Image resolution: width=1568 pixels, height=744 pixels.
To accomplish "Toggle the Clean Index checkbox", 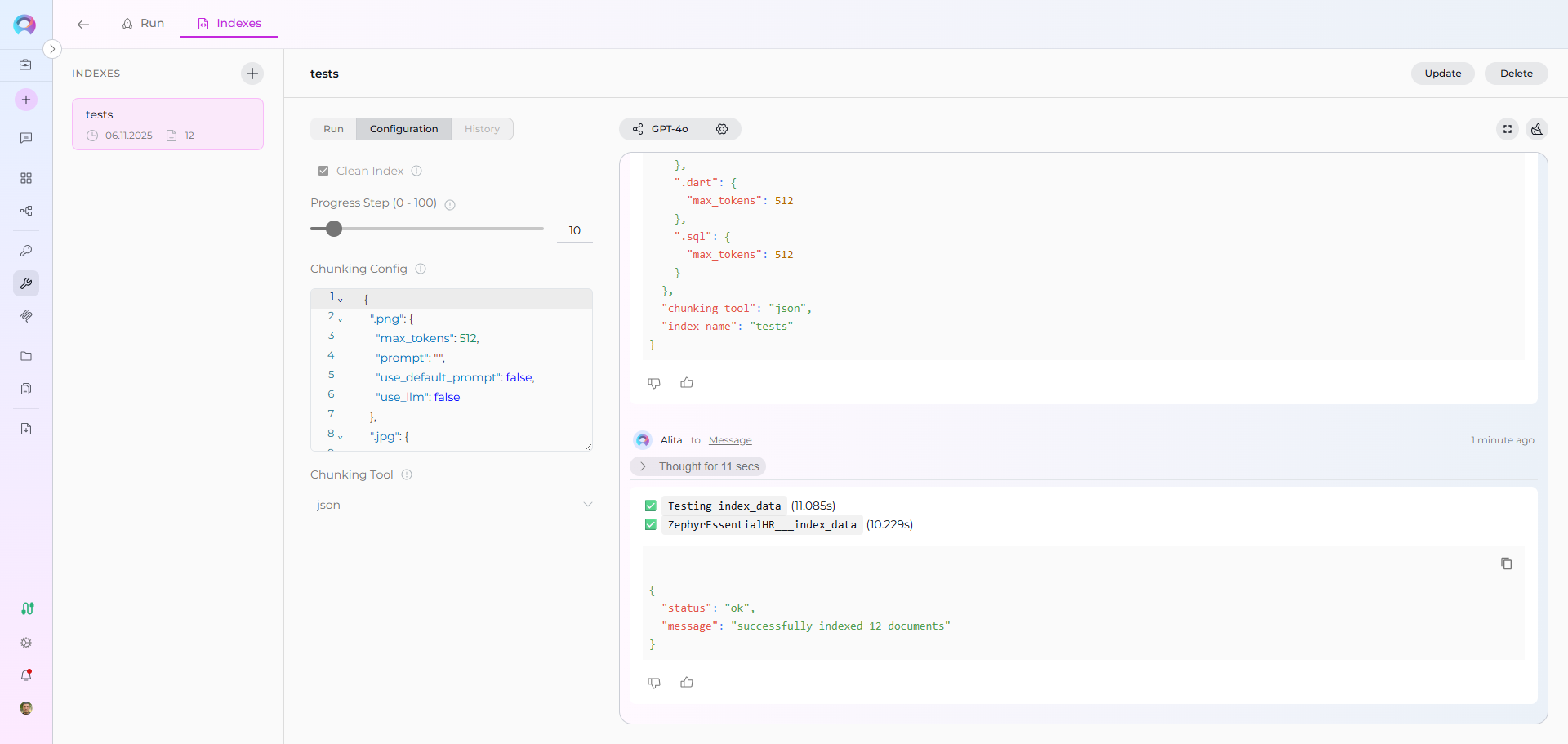I will [323, 171].
